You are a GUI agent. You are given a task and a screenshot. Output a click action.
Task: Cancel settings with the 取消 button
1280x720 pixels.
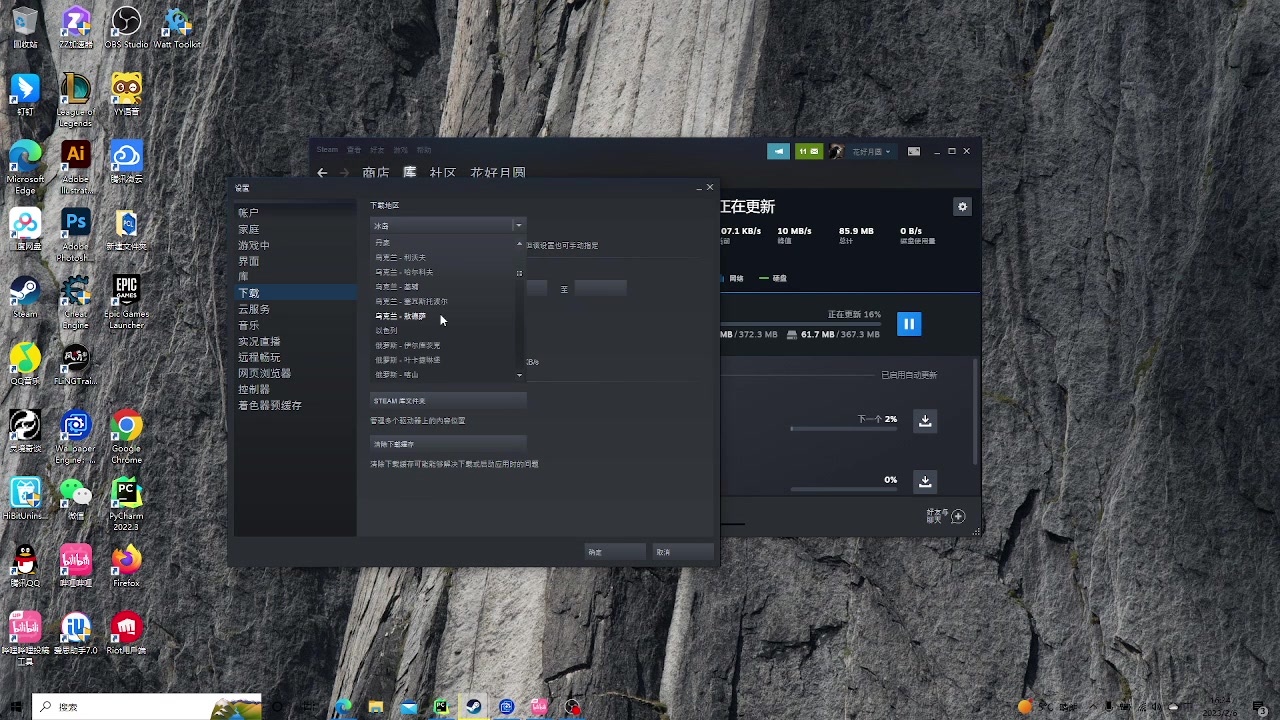click(x=684, y=552)
